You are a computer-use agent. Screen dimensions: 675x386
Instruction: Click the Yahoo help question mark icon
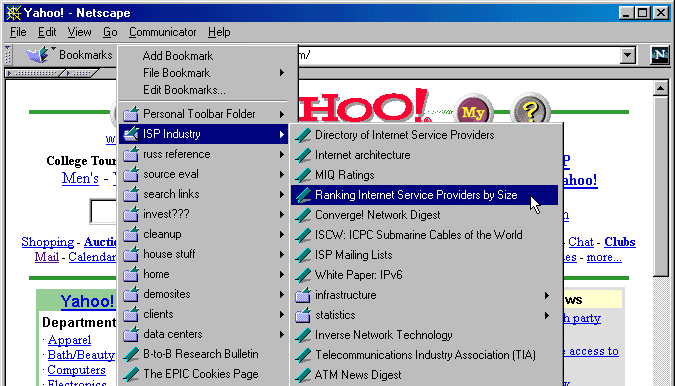point(530,112)
